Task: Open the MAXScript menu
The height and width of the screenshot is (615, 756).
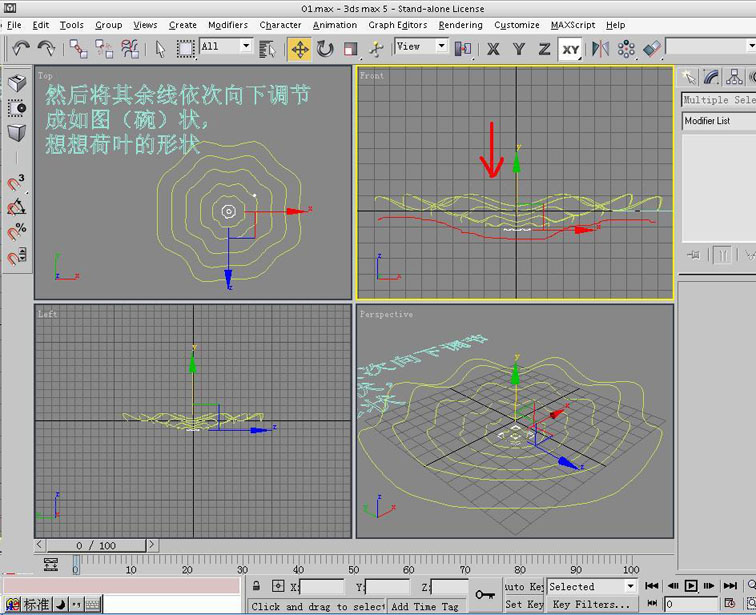Action: click(x=573, y=25)
